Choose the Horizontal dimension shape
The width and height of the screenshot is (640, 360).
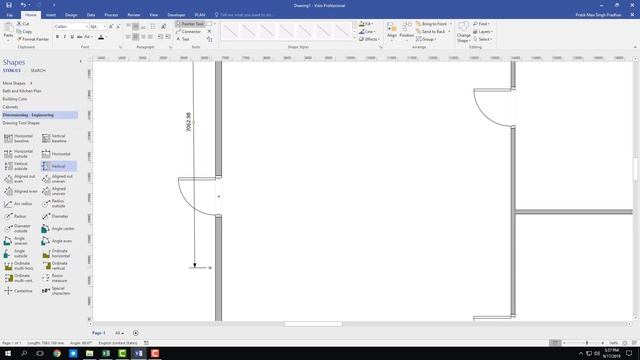[57, 154]
